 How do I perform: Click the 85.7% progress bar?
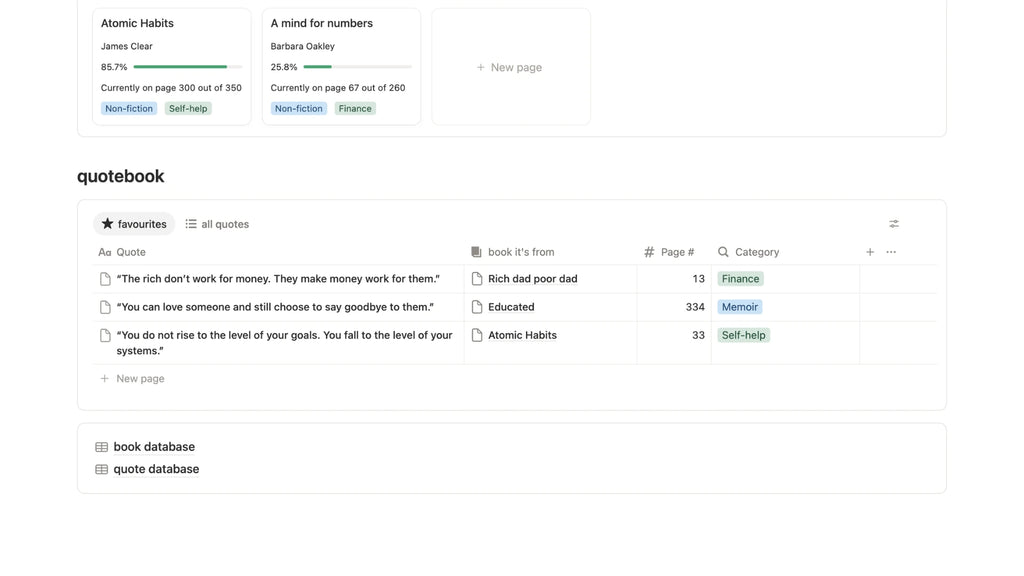pyautogui.click(x=187, y=67)
